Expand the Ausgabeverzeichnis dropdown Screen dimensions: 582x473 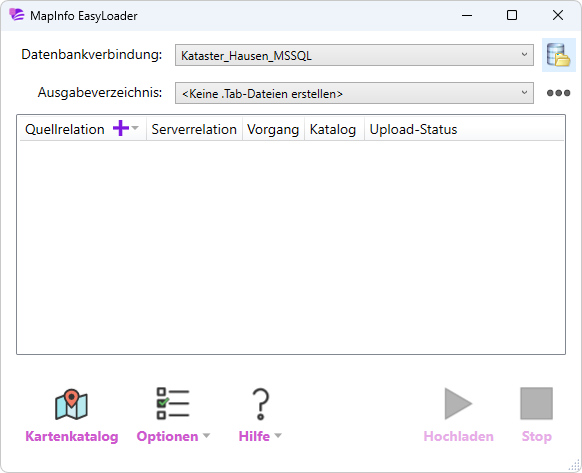(524, 92)
